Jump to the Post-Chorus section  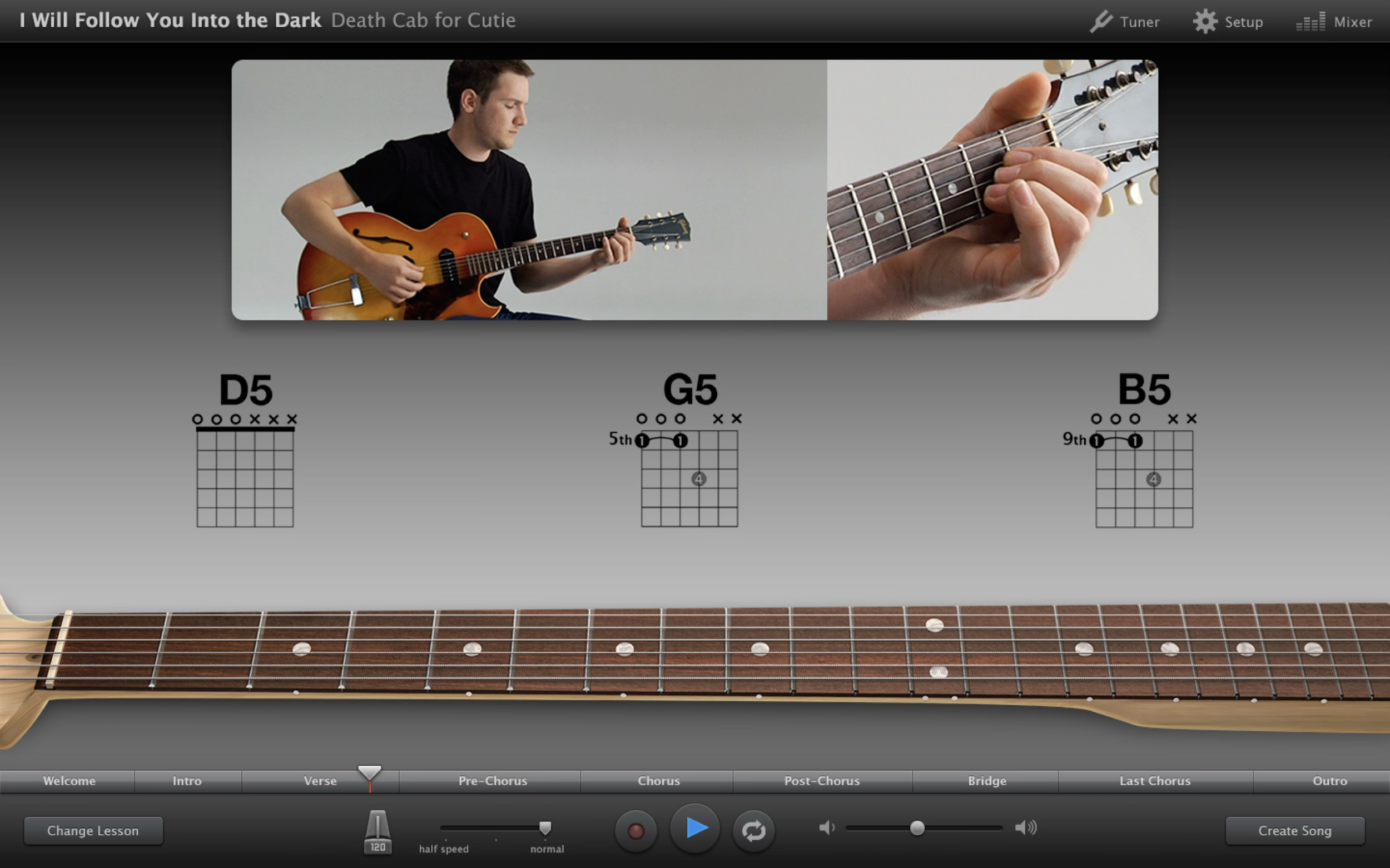tap(822, 781)
